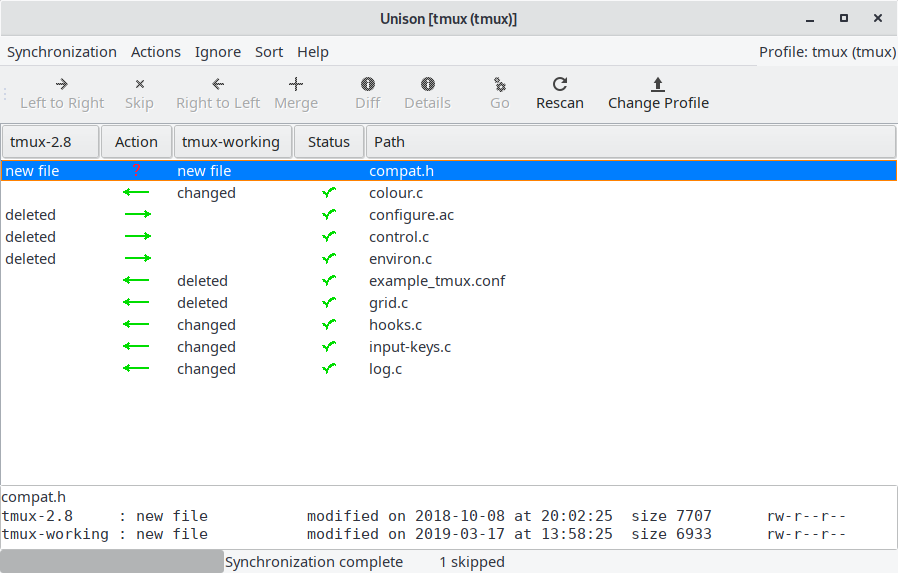Click the tmux-working column header
Viewport: 898px width, 573px height.
click(233, 142)
